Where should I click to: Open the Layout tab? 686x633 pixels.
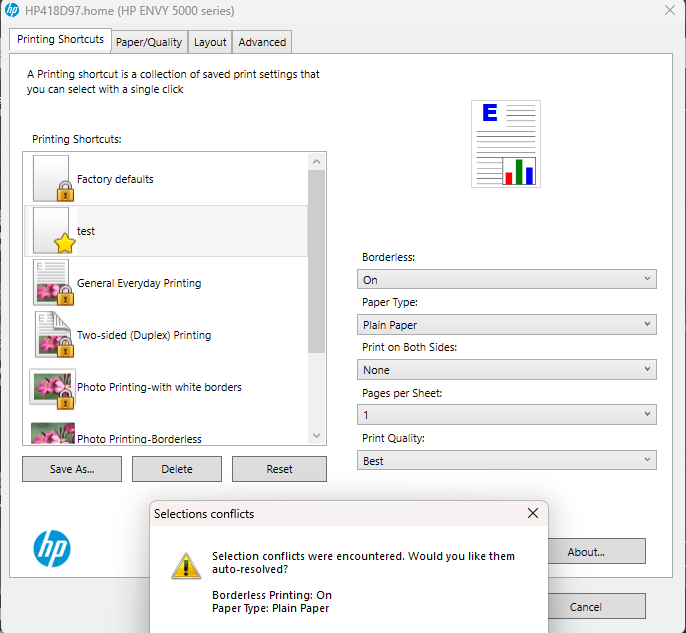[210, 42]
